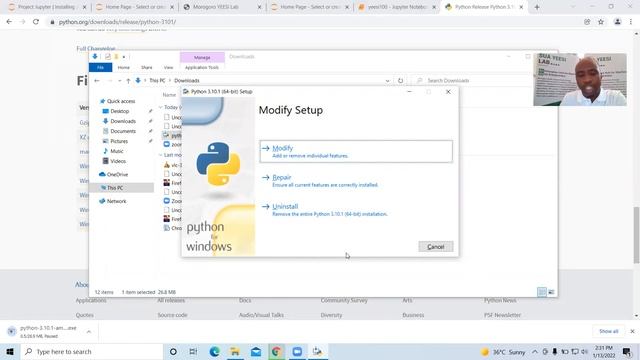Viewport: 640px width, 360px height.
Task: Click the taskbar search box
Action: pyautogui.click(x=92, y=351)
